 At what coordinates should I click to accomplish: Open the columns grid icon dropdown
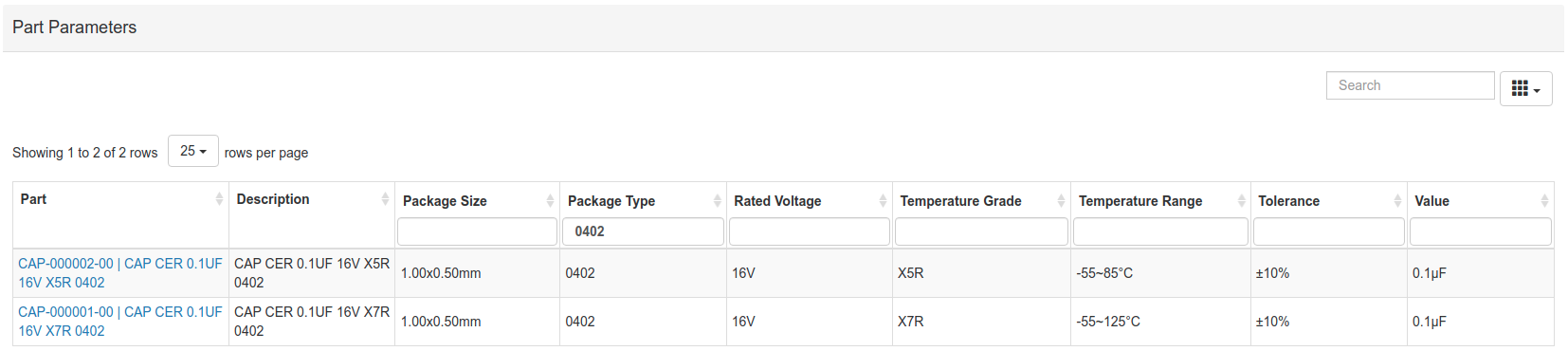pos(1525,89)
